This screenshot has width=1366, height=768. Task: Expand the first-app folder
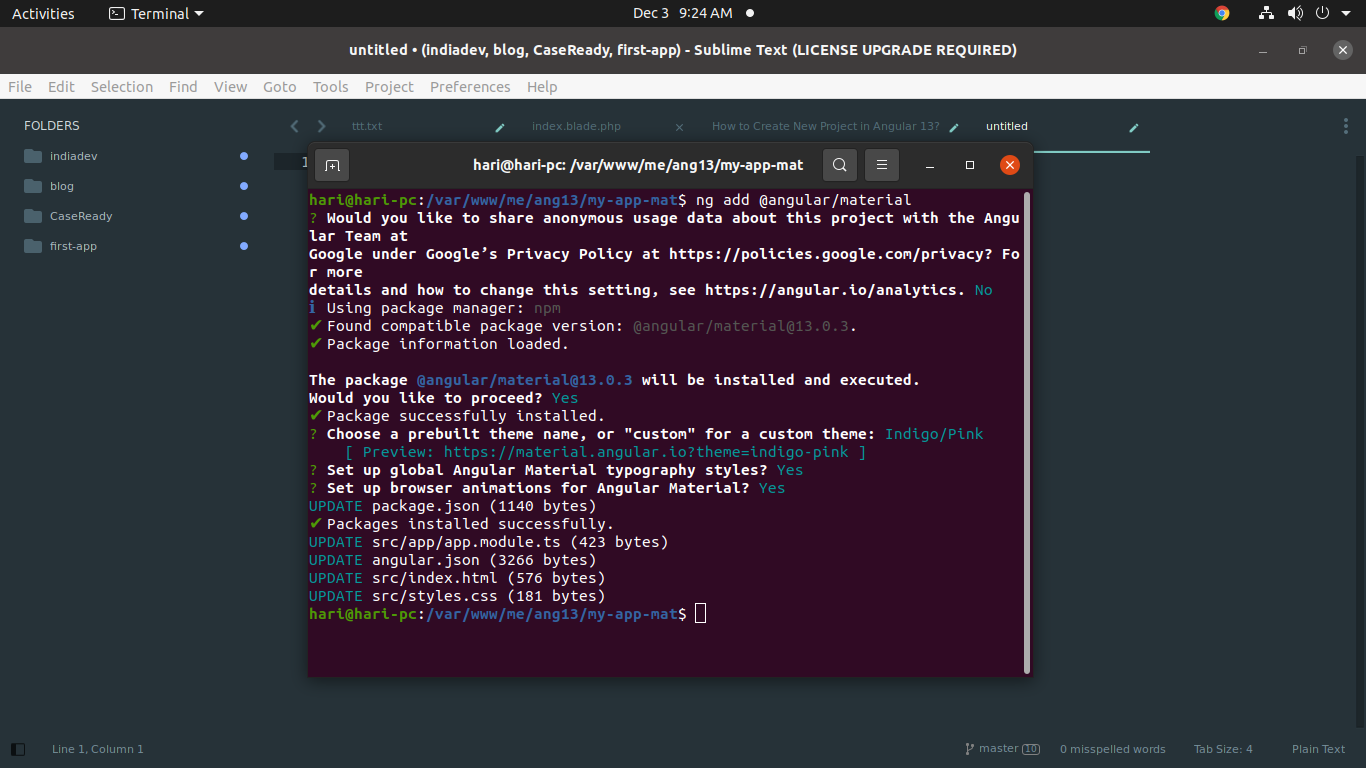73,246
